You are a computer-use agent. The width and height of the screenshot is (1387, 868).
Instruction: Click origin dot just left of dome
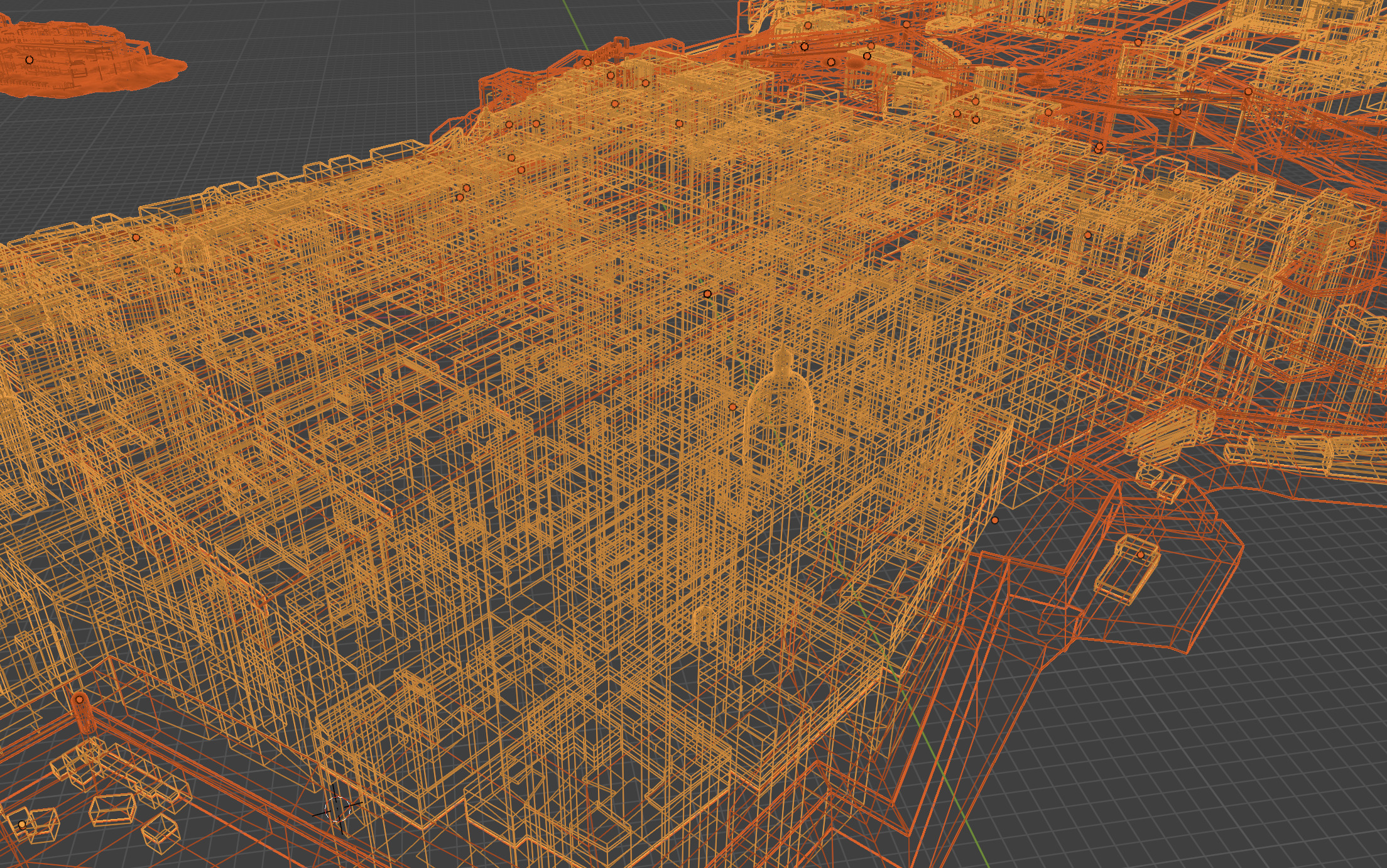coord(732,407)
